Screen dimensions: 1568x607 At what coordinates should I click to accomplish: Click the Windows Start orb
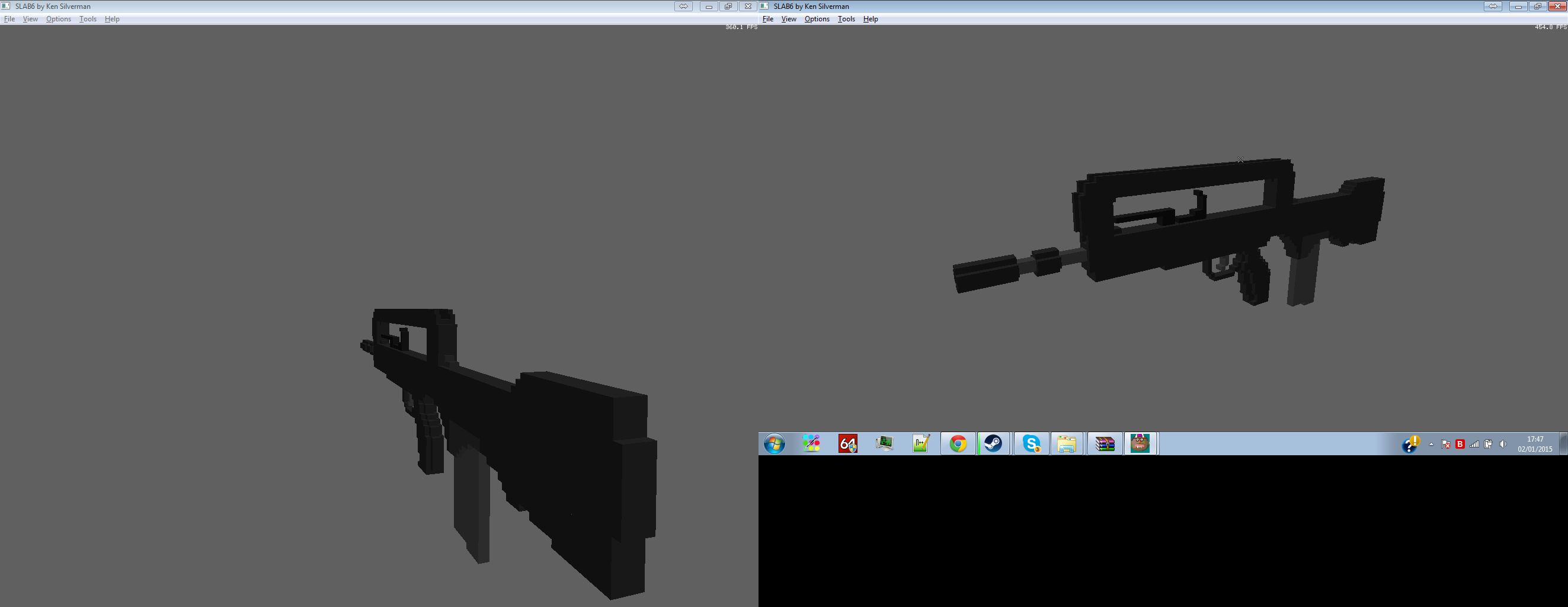774,444
